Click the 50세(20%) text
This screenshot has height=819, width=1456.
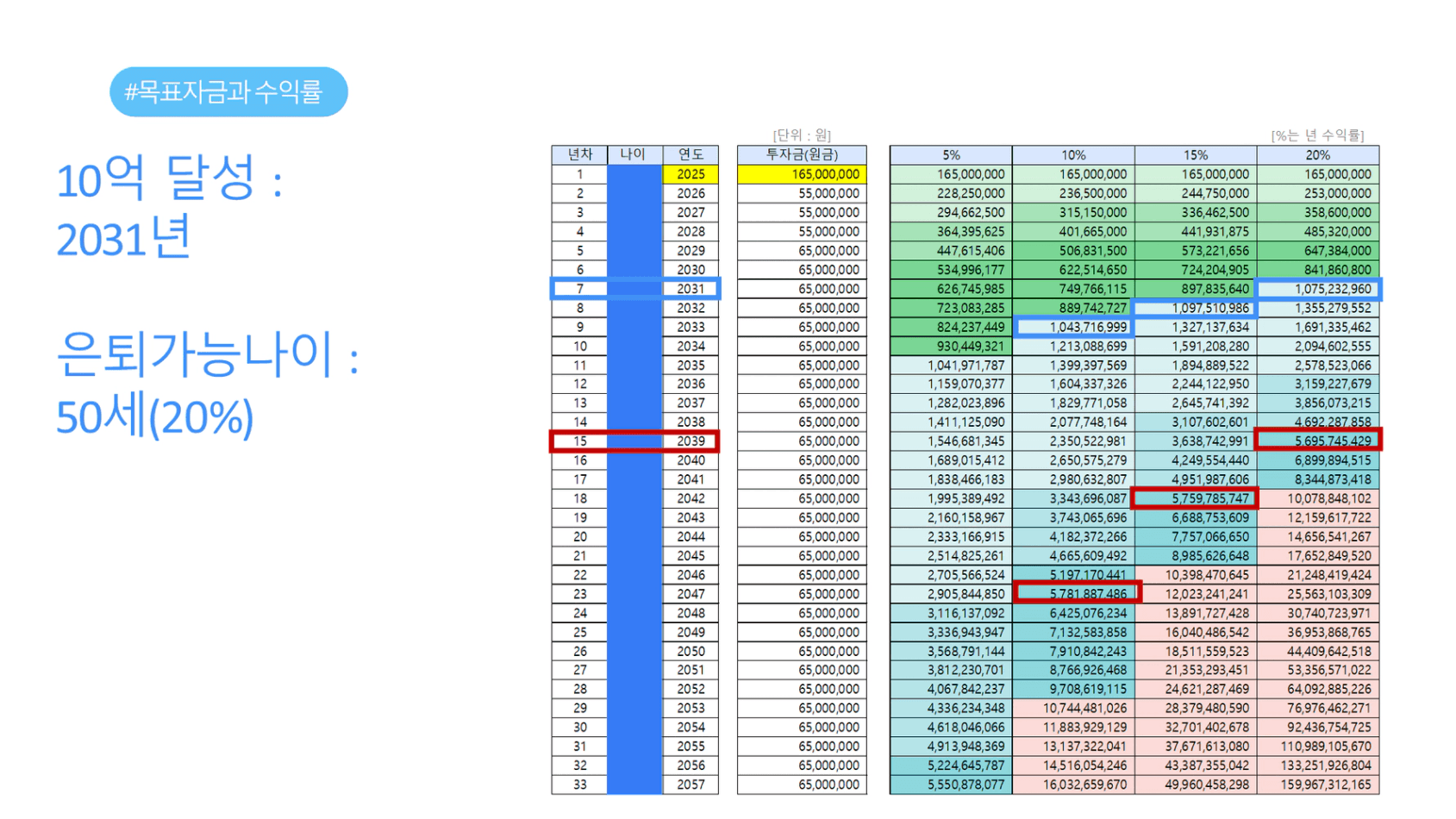(155, 417)
